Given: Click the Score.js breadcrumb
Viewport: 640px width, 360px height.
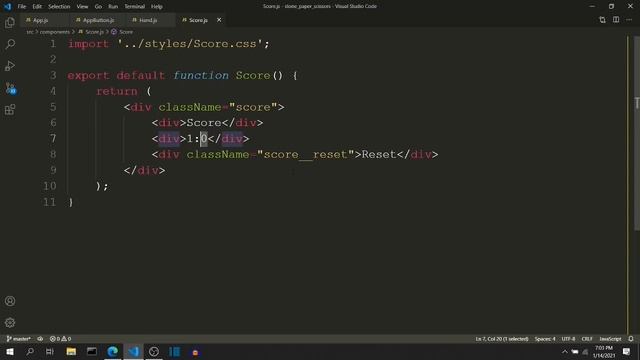Looking at the screenshot, I should [94, 32].
